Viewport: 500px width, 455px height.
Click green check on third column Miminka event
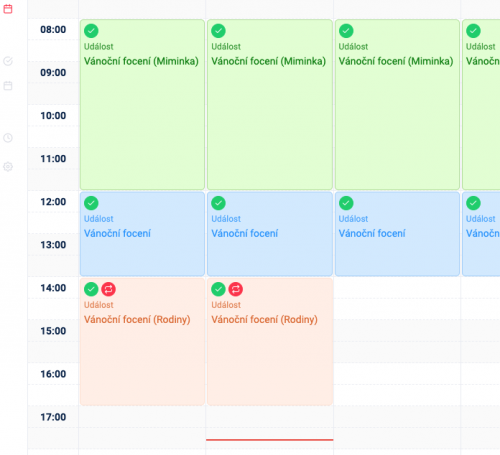346,31
